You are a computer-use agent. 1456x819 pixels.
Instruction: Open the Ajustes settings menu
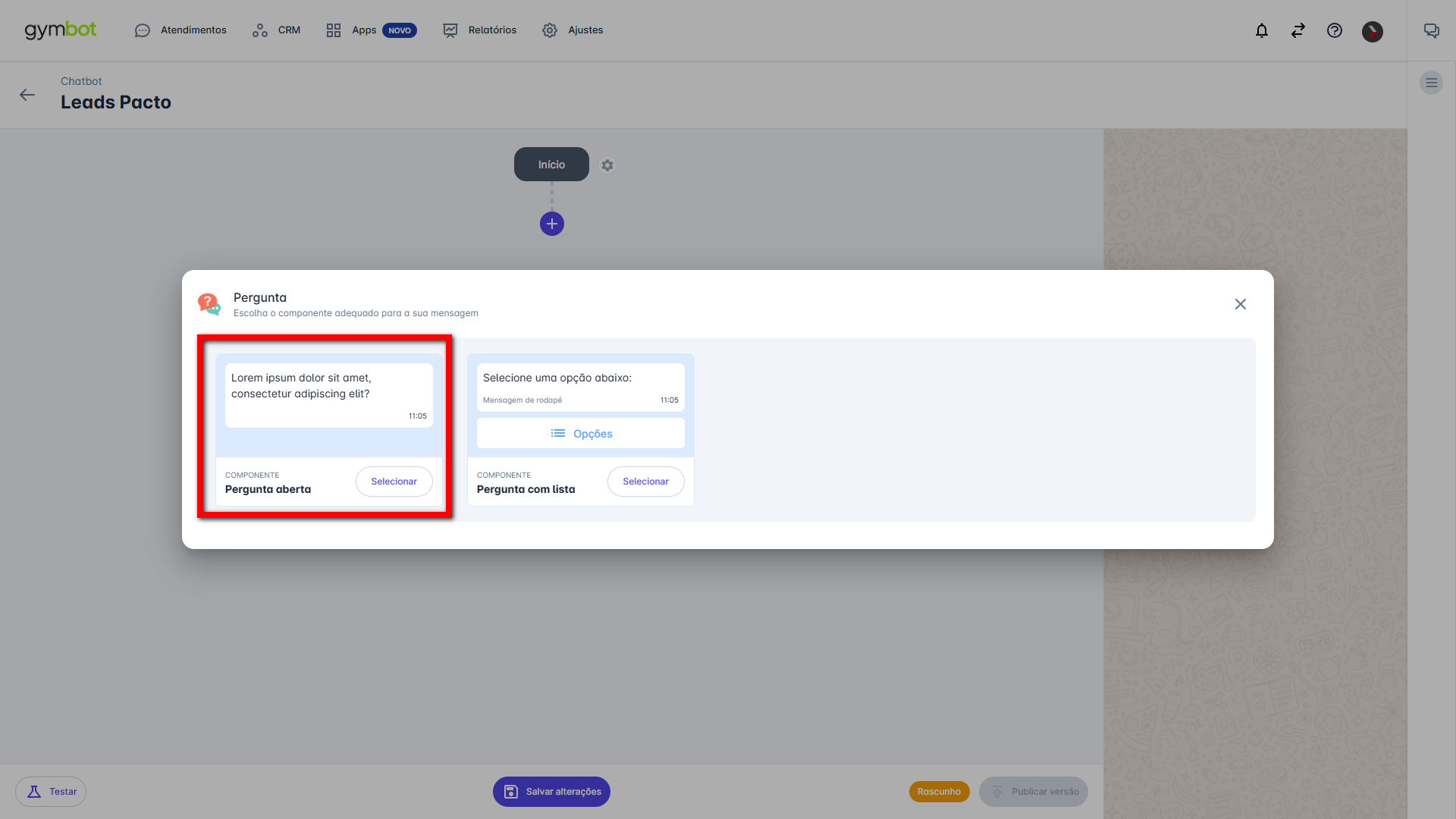(x=573, y=30)
